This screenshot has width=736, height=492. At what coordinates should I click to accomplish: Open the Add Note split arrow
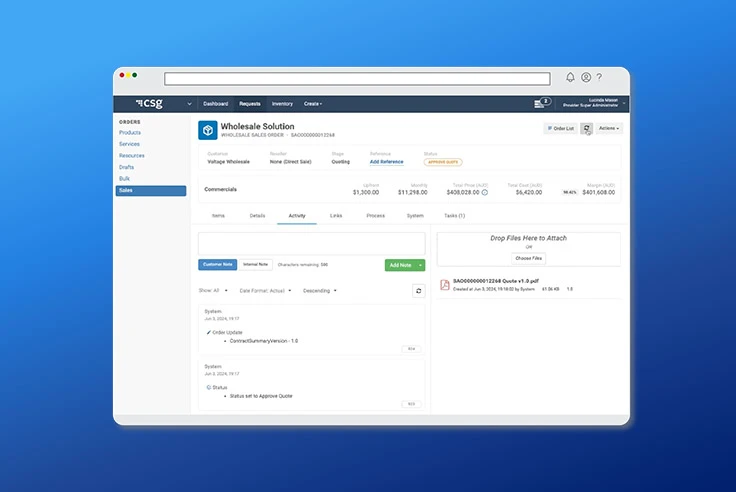tap(420, 265)
